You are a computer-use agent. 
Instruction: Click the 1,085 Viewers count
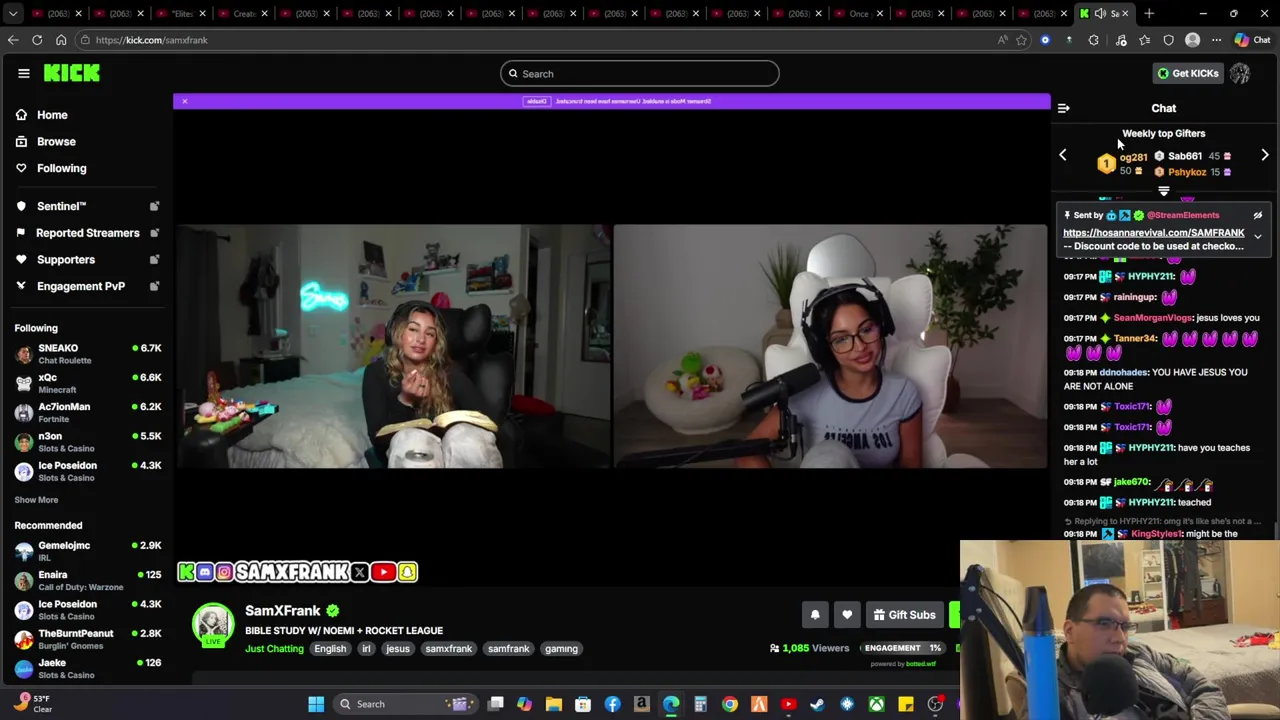810,648
